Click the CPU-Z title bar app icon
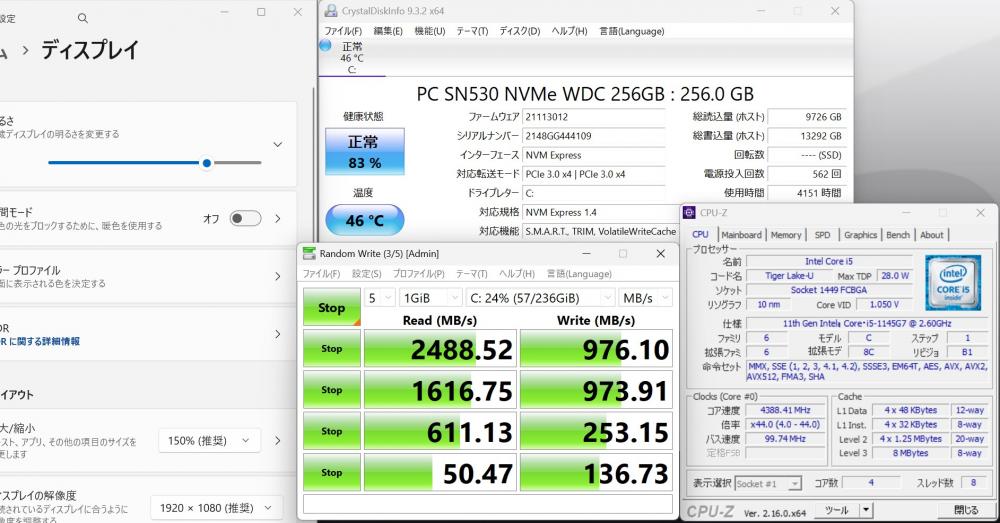Viewport: 1000px width, 523px height. [689, 212]
